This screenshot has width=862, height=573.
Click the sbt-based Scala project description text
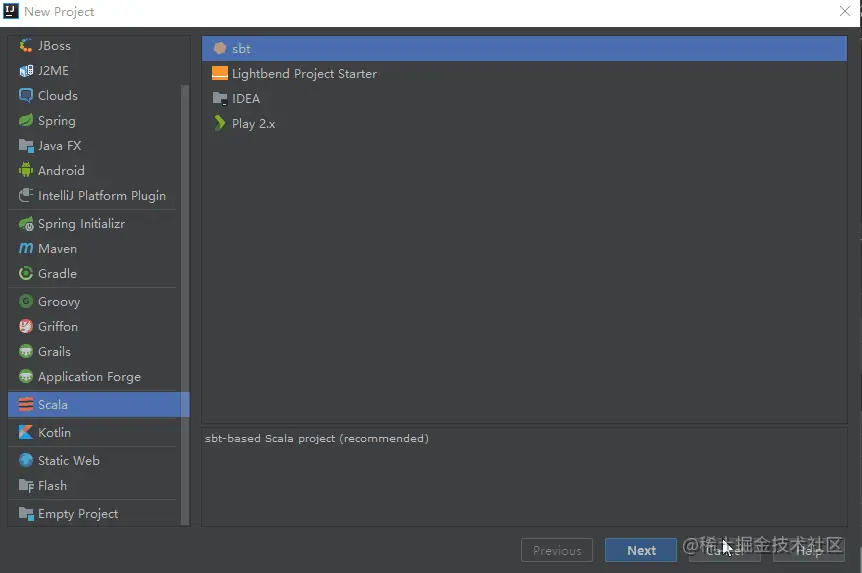(317, 438)
